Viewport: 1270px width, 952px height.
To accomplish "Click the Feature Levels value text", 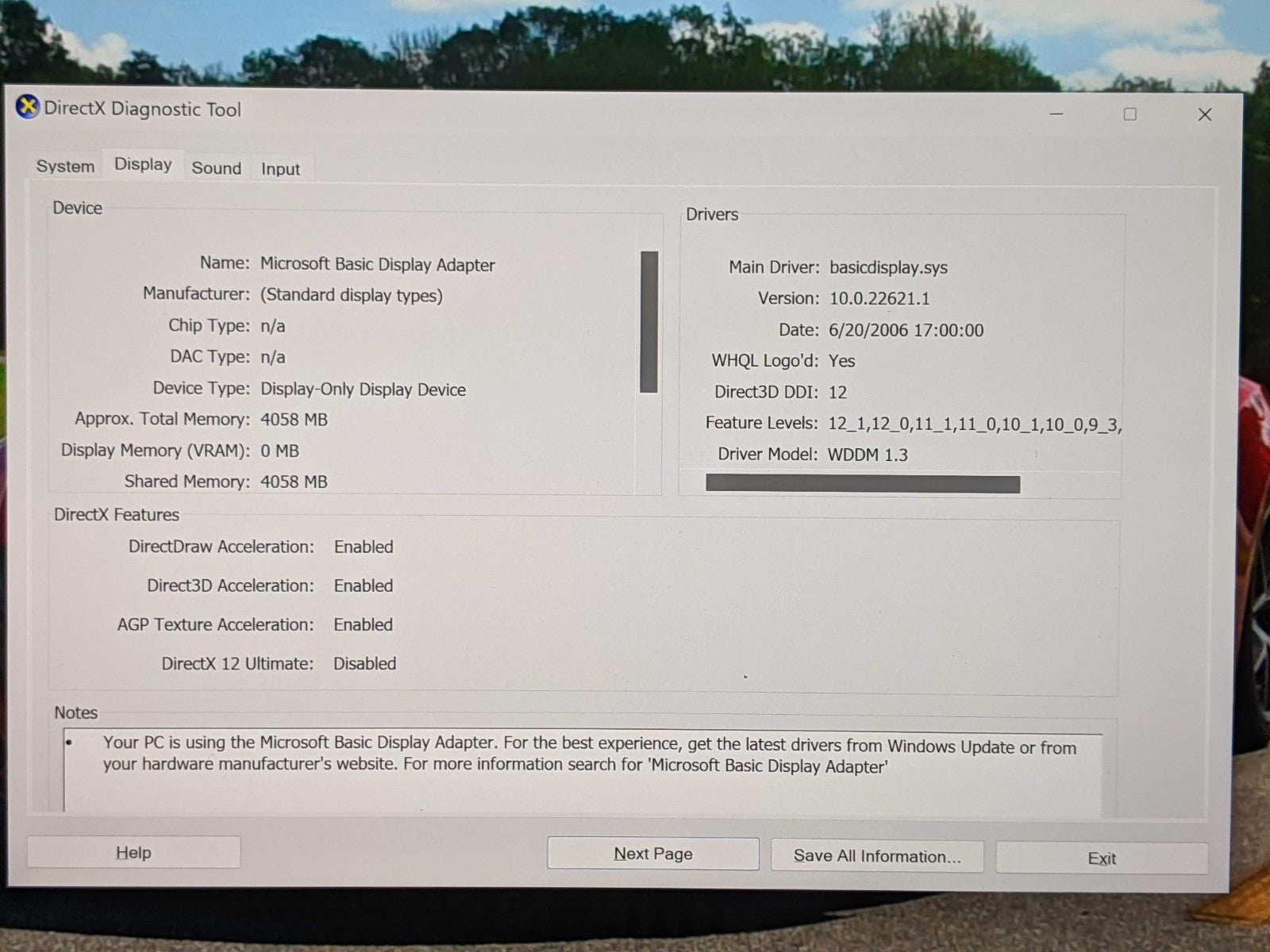I will (x=974, y=424).
